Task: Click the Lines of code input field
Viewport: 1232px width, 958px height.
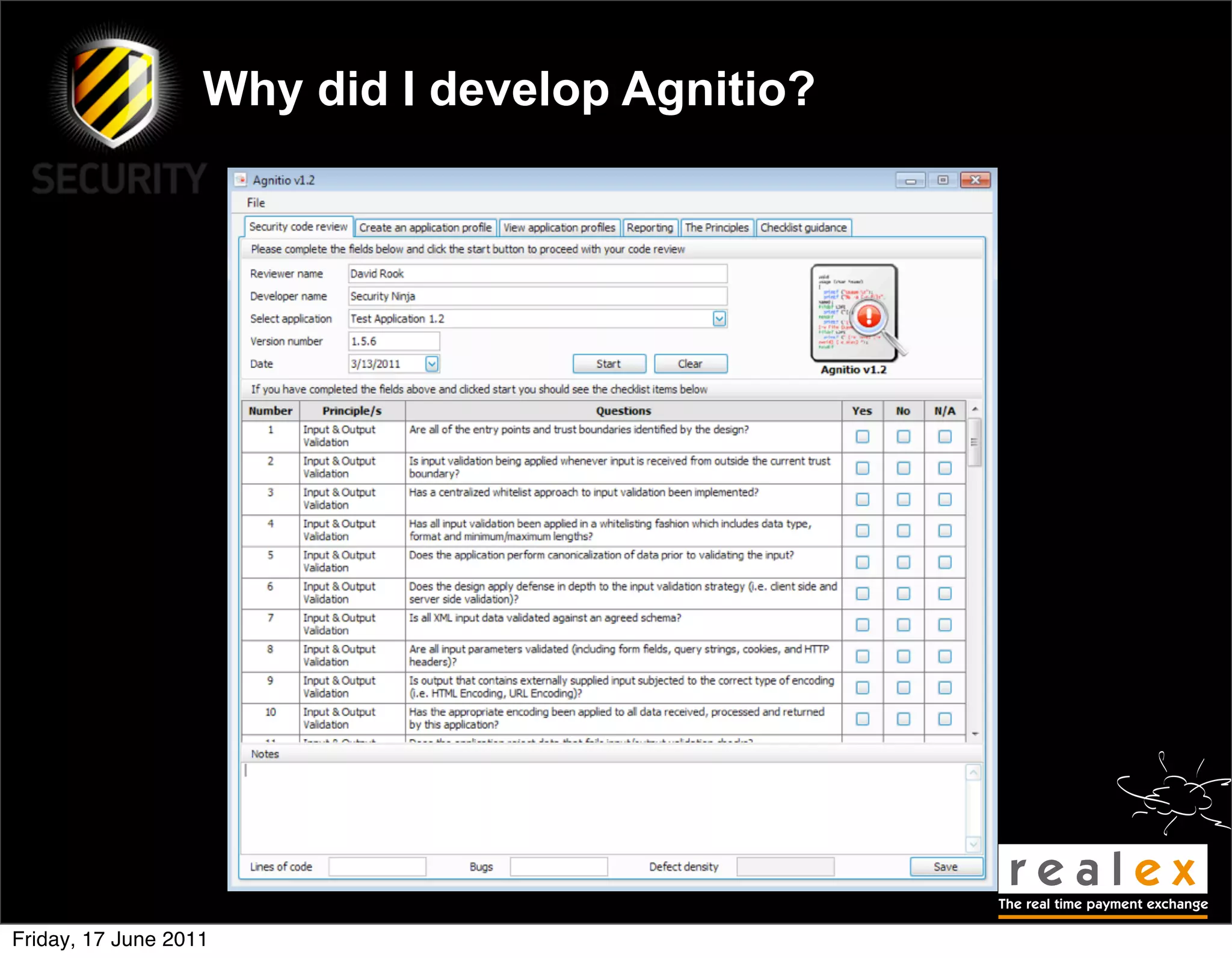Action: (x=377, y=867)
